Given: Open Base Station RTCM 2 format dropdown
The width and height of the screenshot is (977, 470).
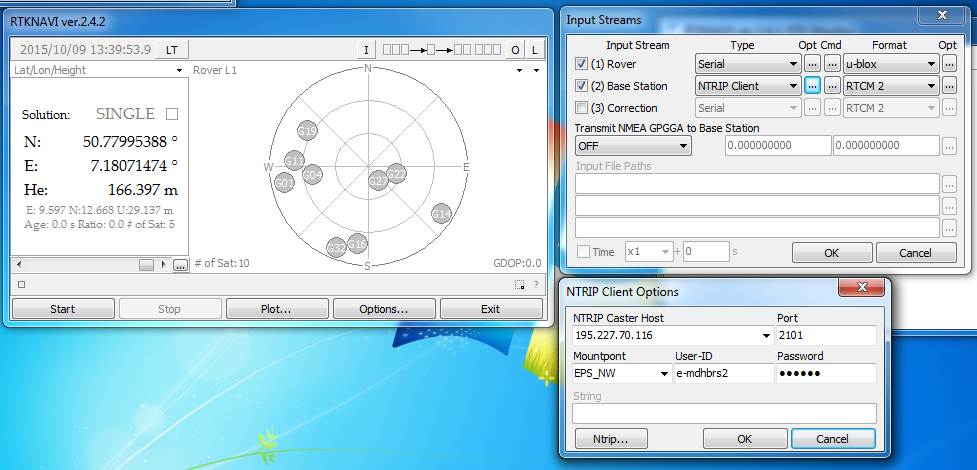Looking at the screenshot, I should pos(890,86).
